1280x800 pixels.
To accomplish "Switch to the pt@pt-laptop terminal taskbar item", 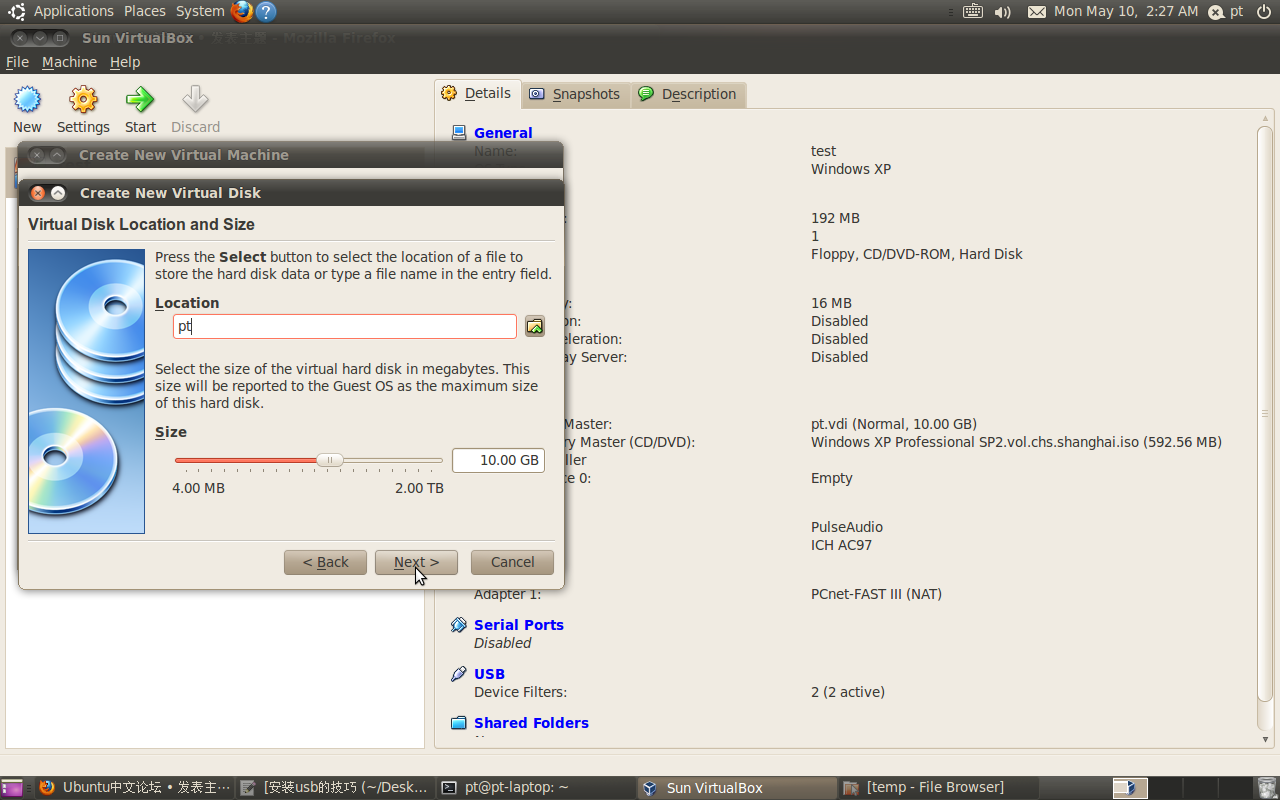I will point(535,788).
